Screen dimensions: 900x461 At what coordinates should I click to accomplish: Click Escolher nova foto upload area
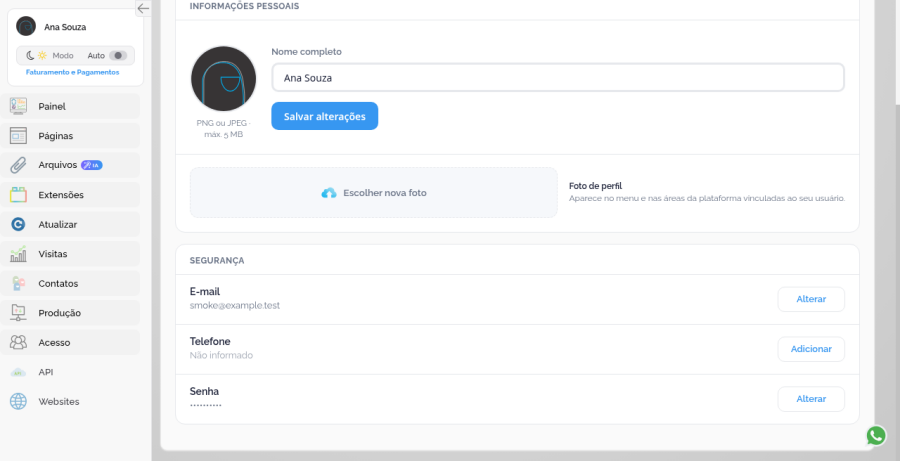(374, 192)
